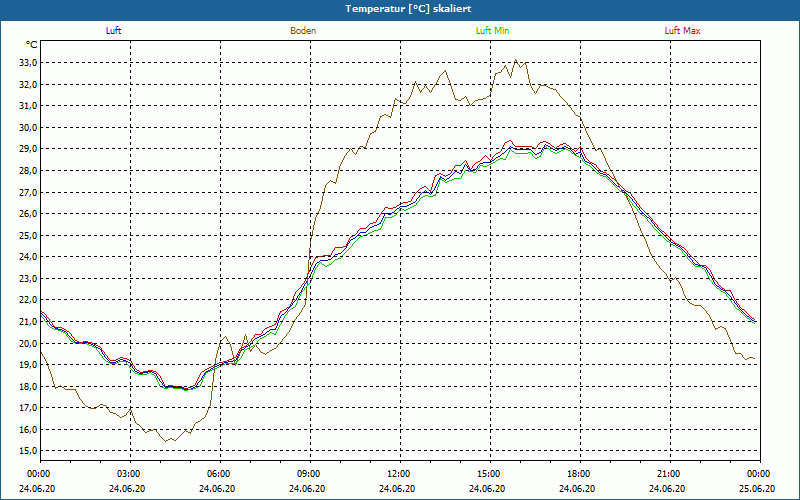Click the 18:00 time axis label
The height and width of the screenshot is (500, 800).
pyautogui.click(x=577, y=474)
